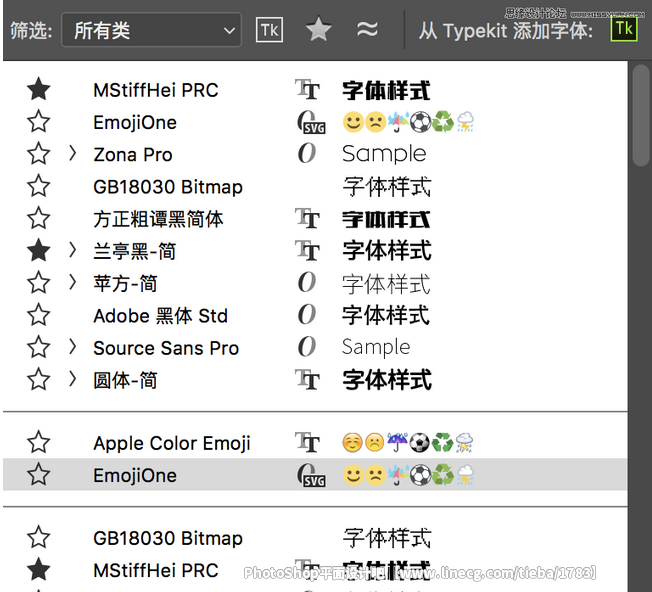Click the font list vertical scrollbar
The image size is (652, 592).
[641, 116]
